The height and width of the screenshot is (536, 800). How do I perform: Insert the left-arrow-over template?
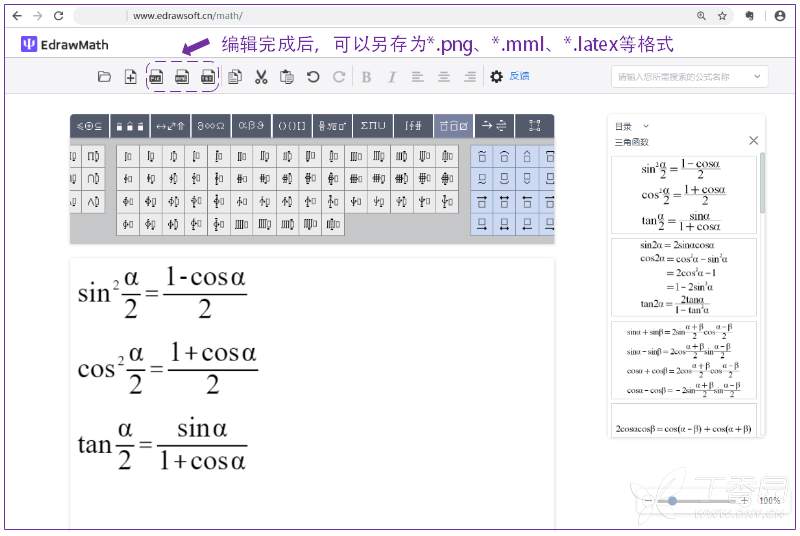(x=527, y=201)
